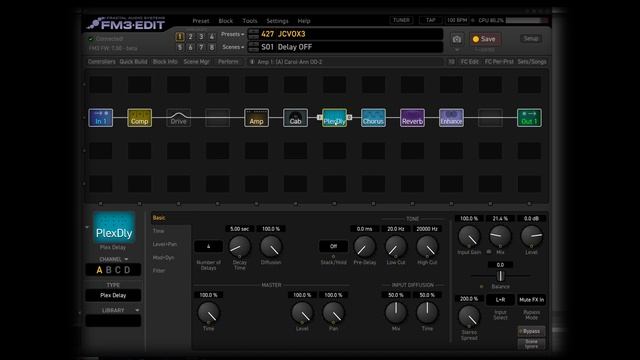Click the Balance slider handle
640x360 pixels.
(500, 276)
